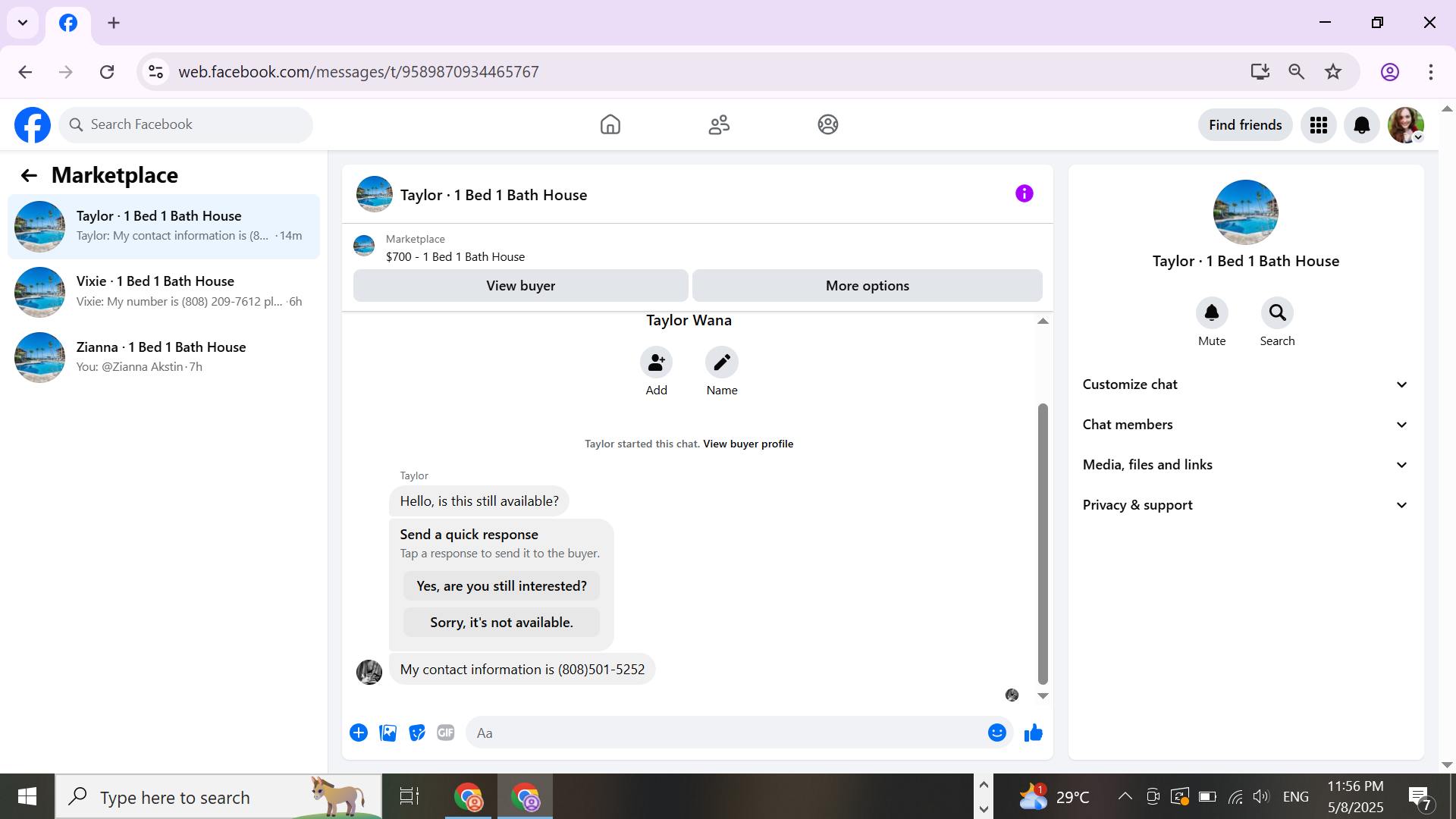The width and height of the screenshot is (1456, 819).
Task: Open the Facebook menu grid icon
Action: [x=1319, y=125]
